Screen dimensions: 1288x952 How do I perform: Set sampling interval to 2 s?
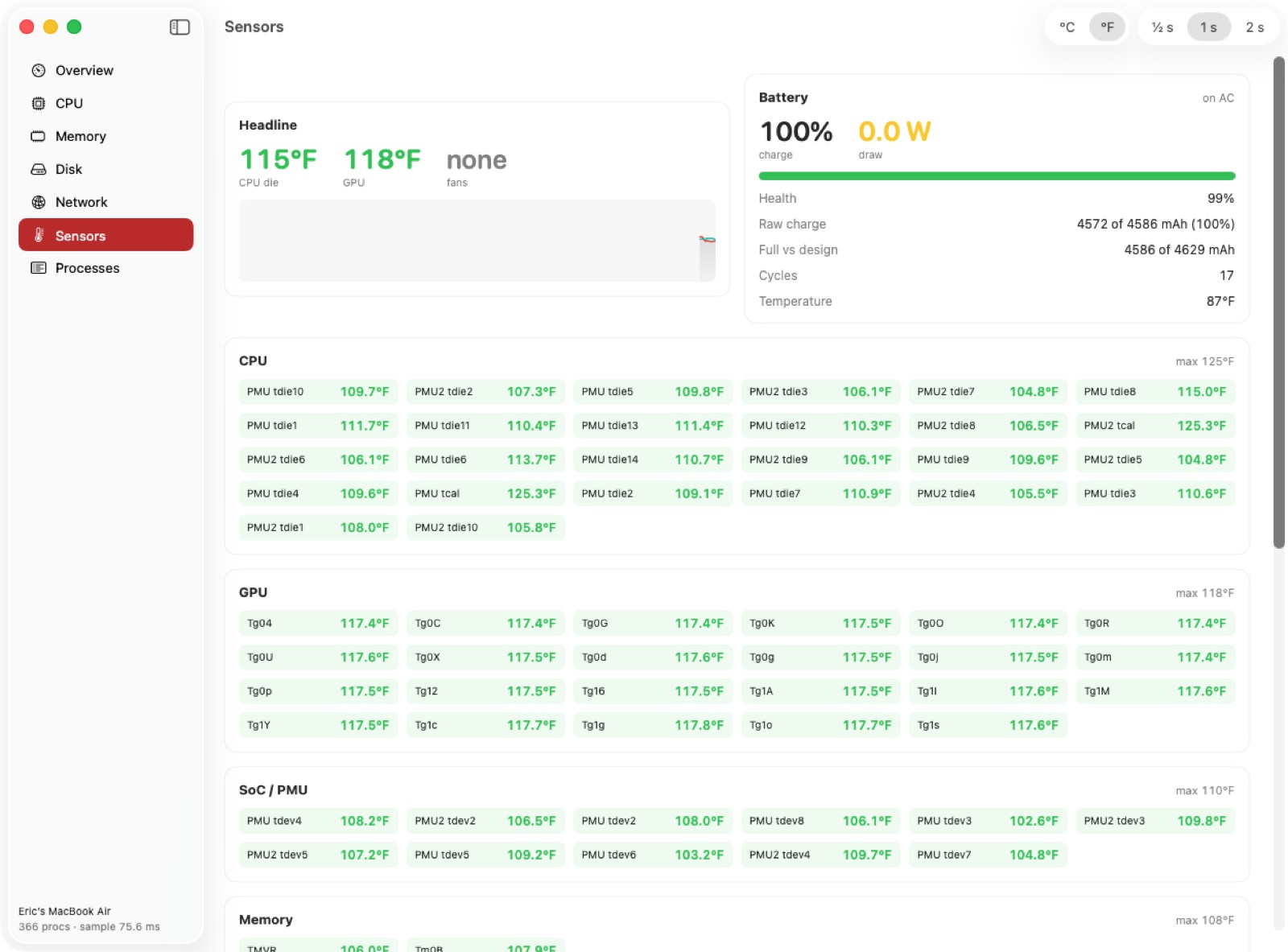pos(1255,27)
